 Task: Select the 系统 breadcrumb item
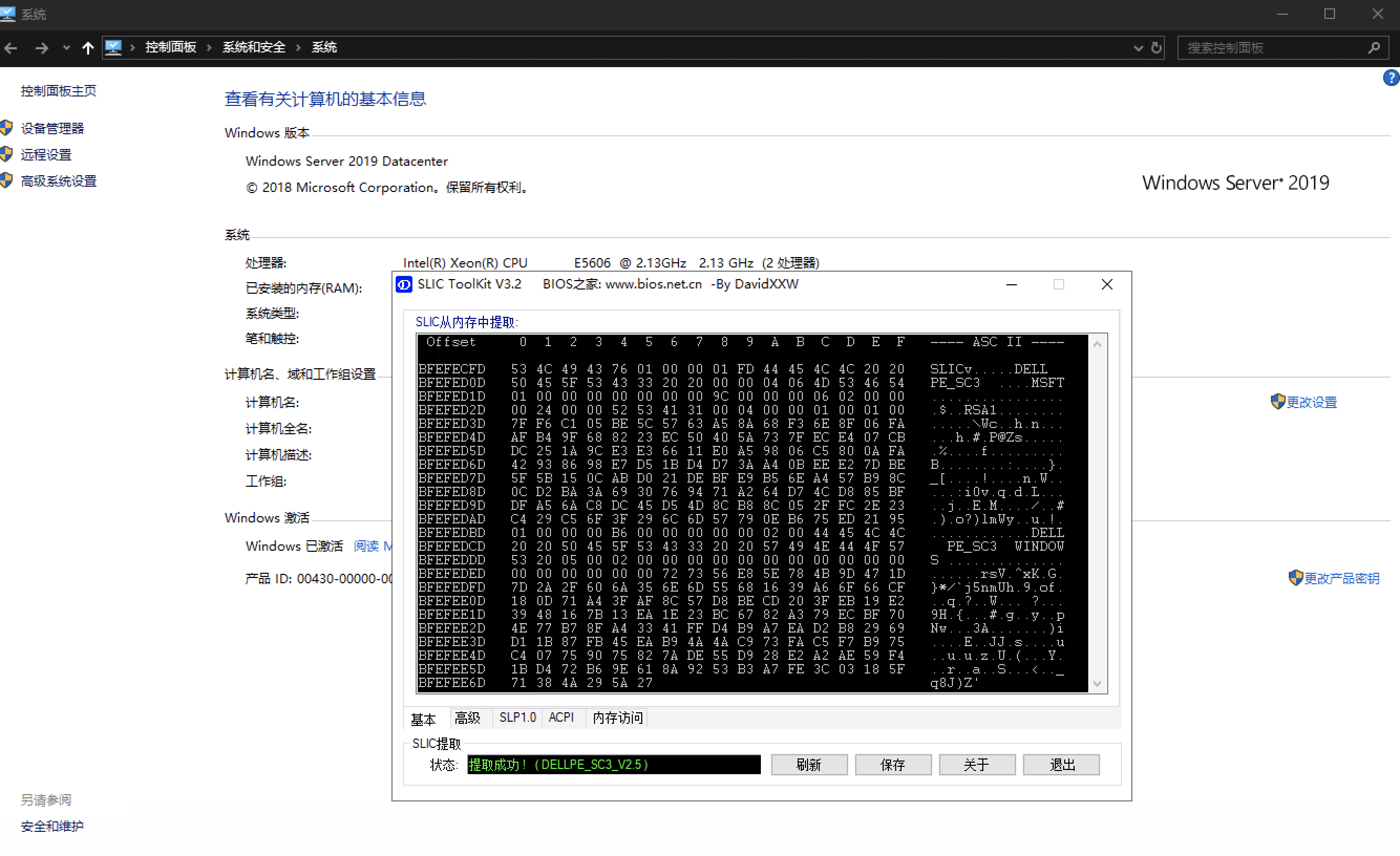click(324, 47)
